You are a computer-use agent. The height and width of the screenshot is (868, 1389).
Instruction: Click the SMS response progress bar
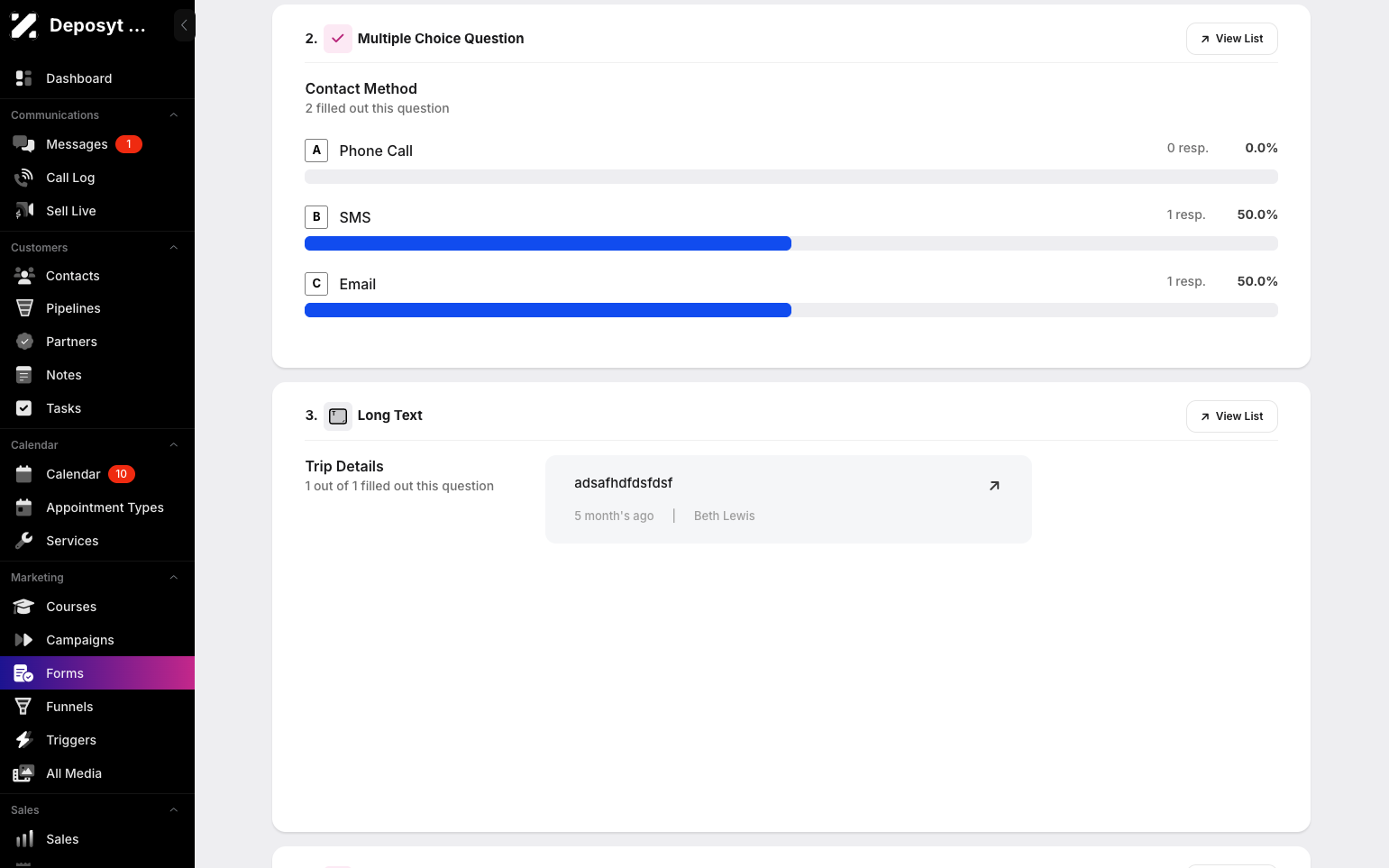tap(791, 243)
